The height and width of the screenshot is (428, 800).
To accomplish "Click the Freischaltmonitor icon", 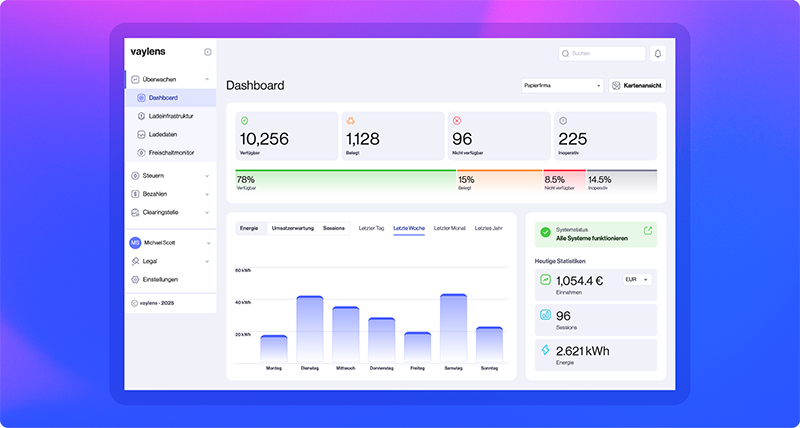I will tap(141, 153).
